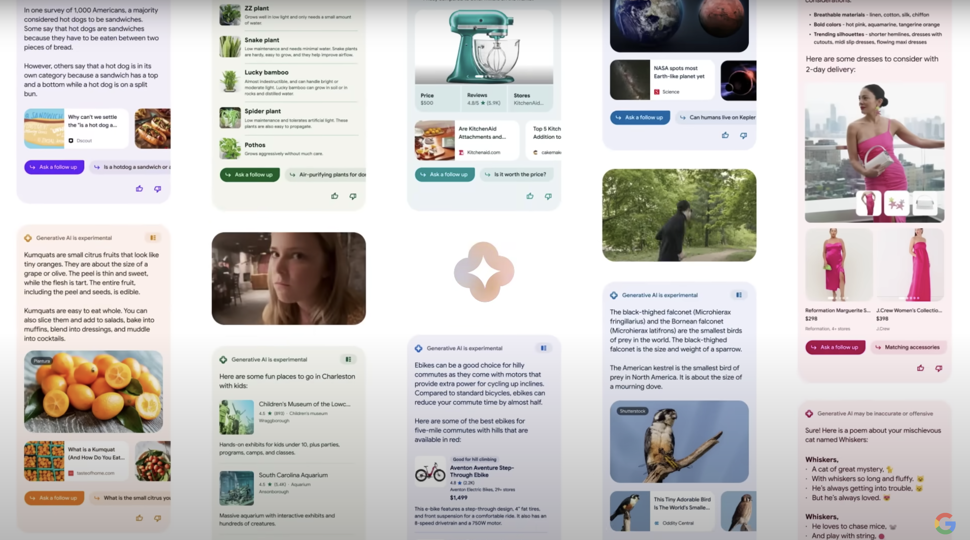Toggle the layout switch on the kumquat card

pyautogui.click(x=152, y=238)
